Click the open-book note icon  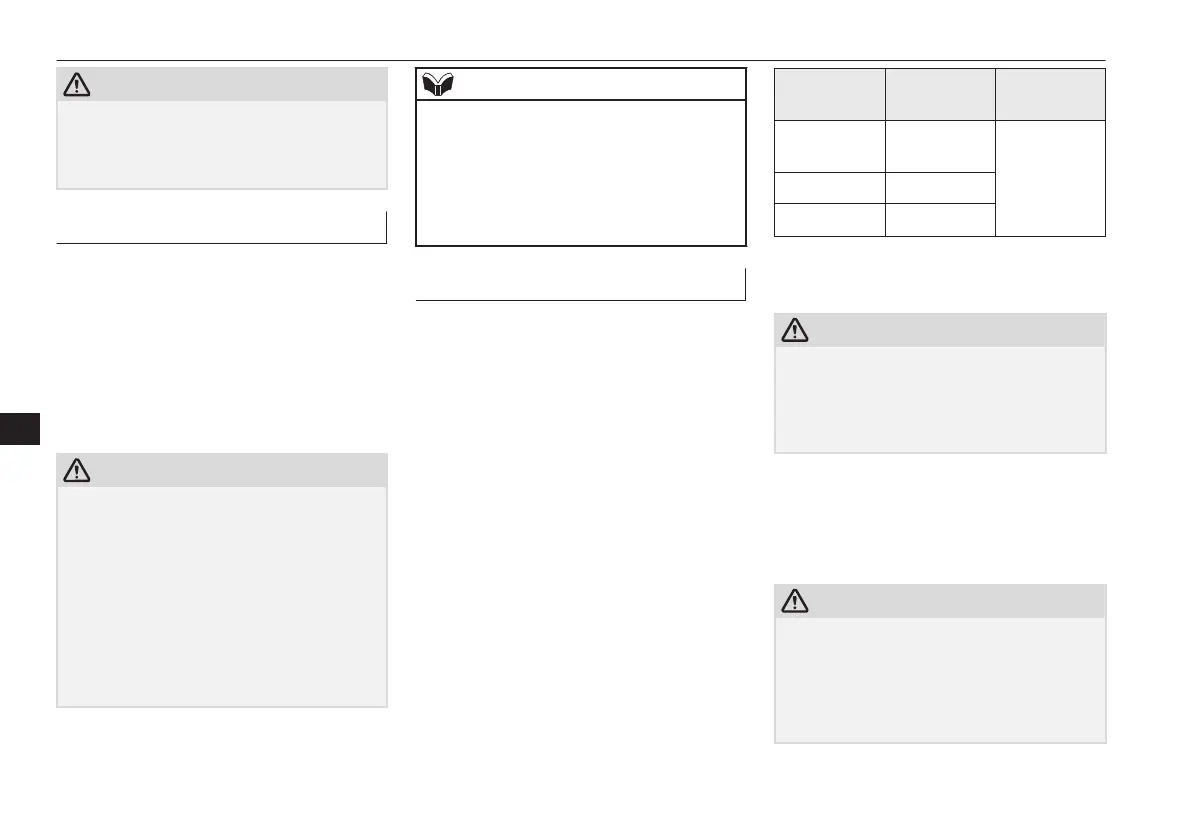[437, 85]
